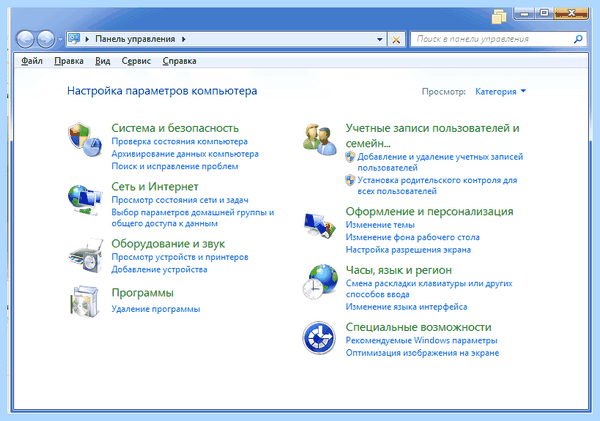Click the X stop button beside address bar

396,39
